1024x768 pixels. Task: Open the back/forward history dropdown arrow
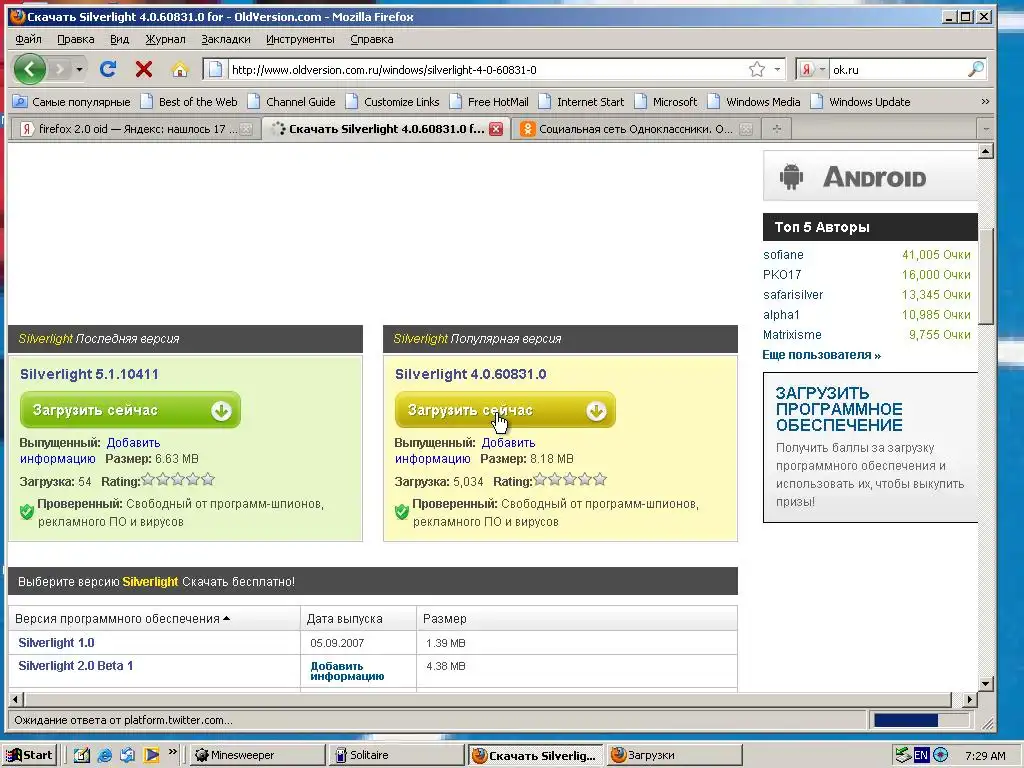(80, 69)
